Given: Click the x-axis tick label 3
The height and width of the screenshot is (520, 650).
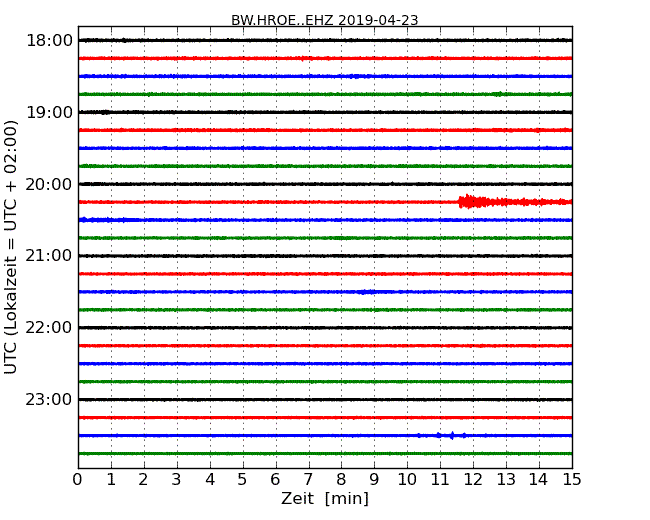Looking at the screenshot, I should [x=177, y=480].
